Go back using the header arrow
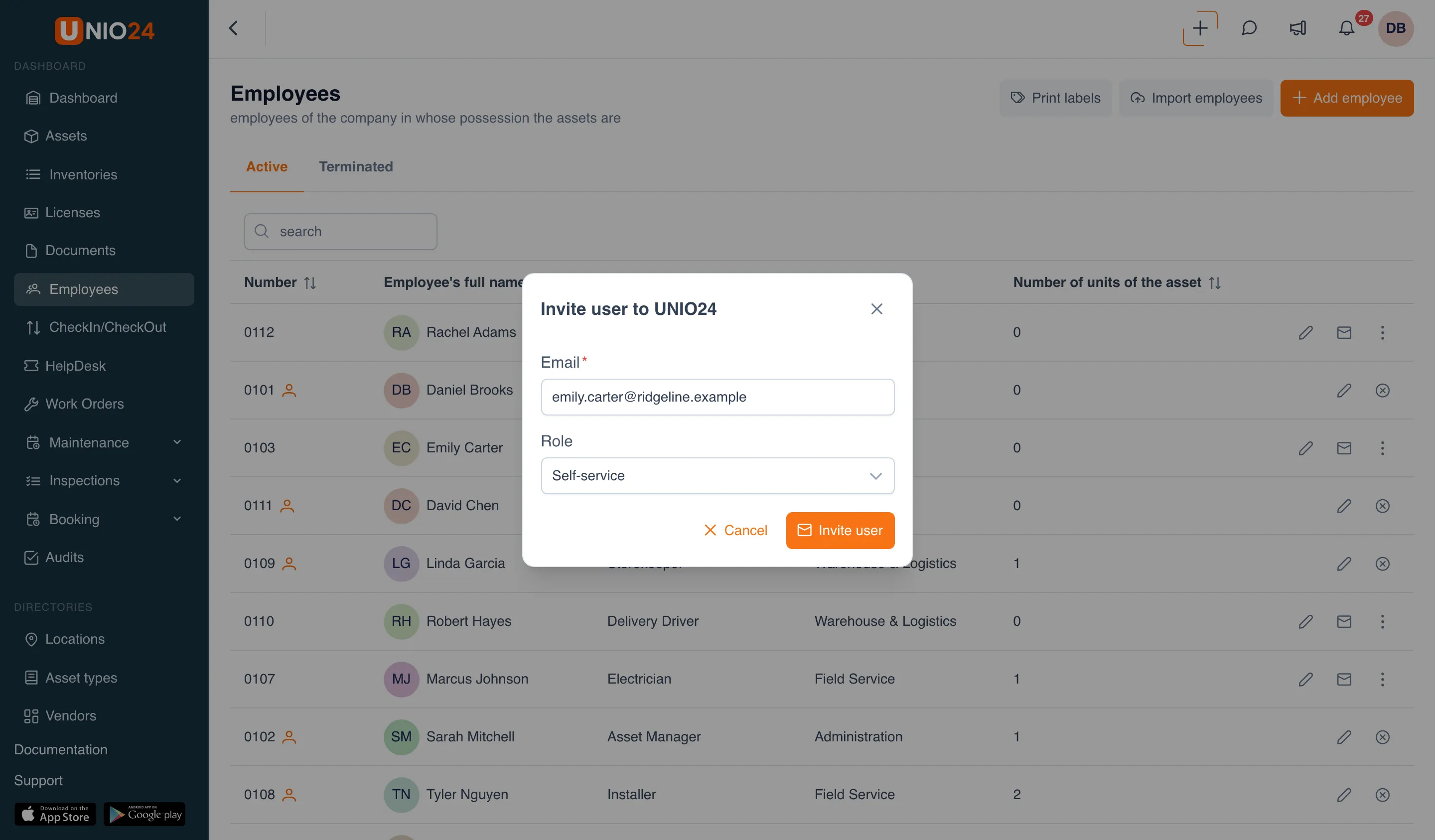The height and width of the screenshot is (840, 1435). [234, 28]
